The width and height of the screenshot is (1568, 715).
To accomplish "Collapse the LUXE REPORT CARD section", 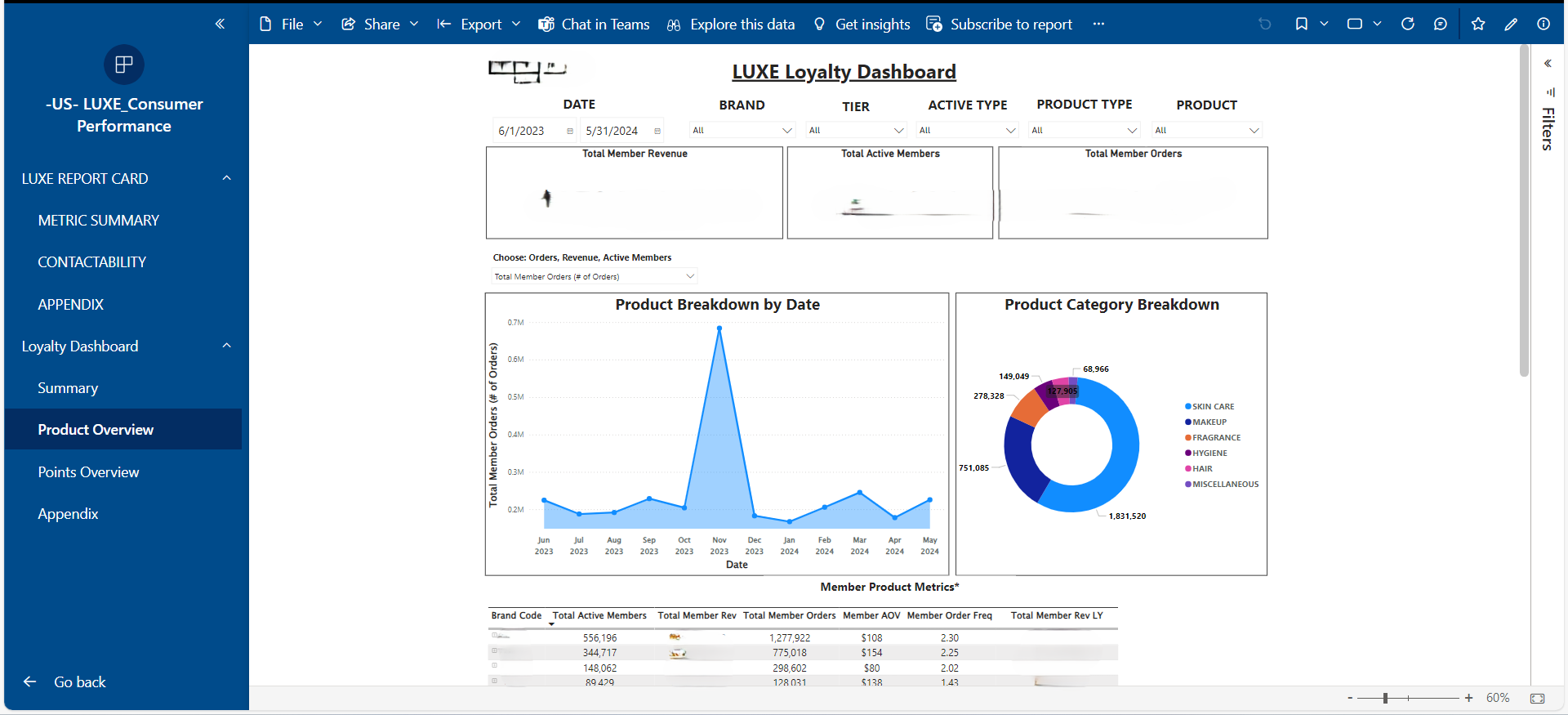I will tap(226, 178).
